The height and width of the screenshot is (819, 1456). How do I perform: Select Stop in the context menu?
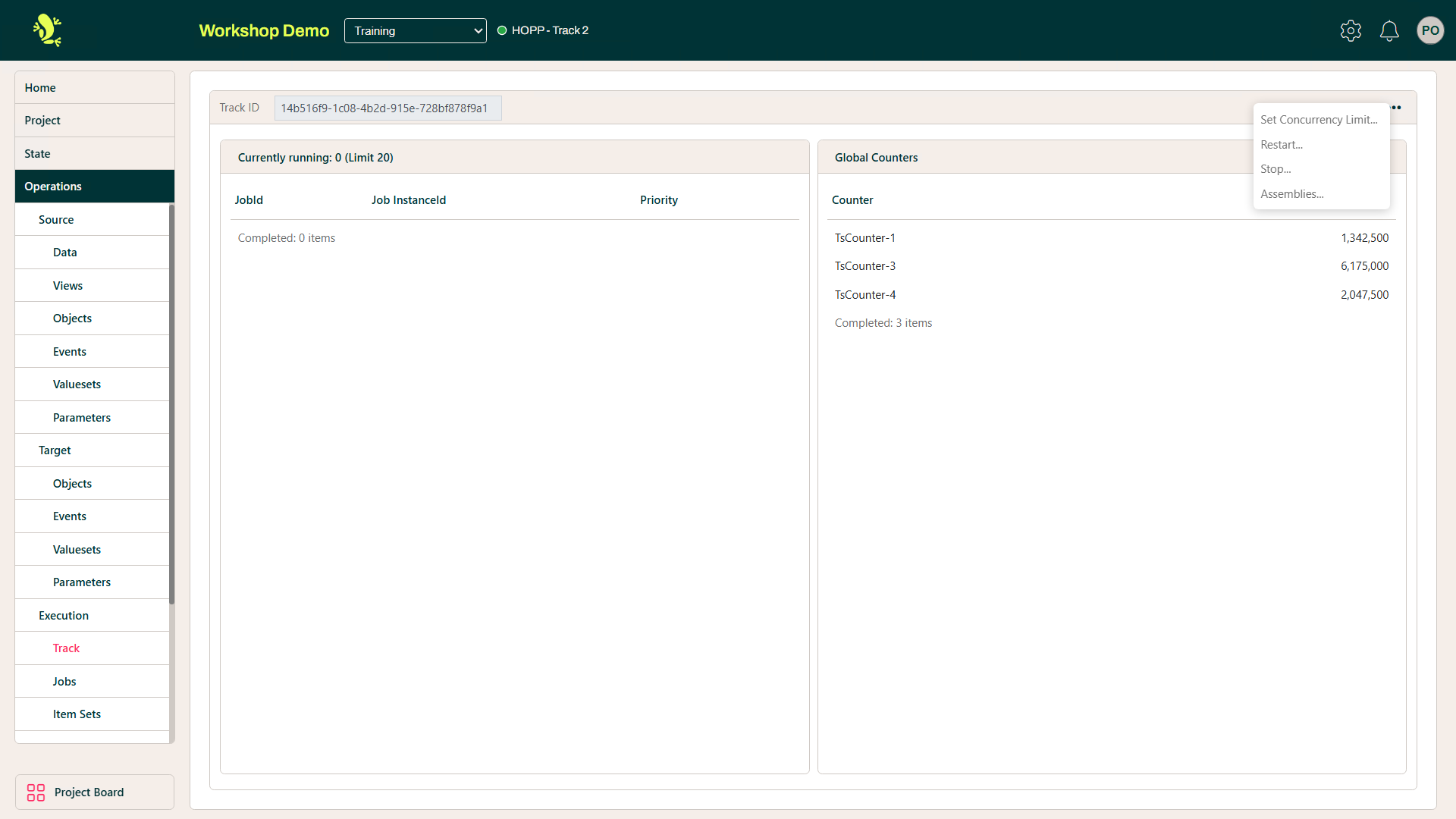(1276, 169)
